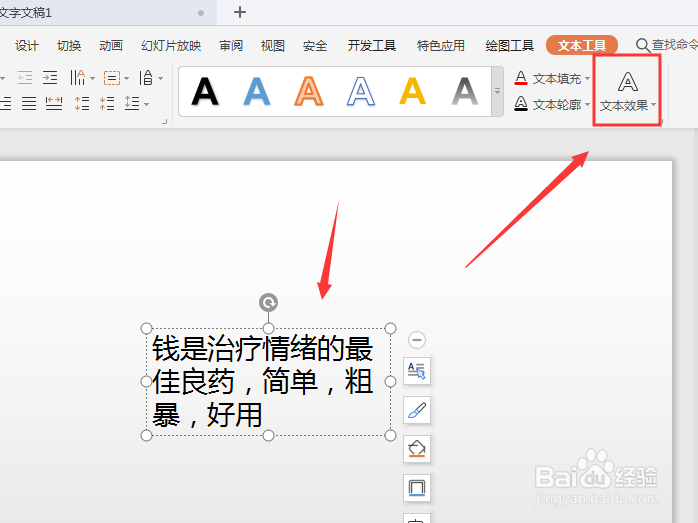Click the 查找命令 search box

[x=666, y=45]
